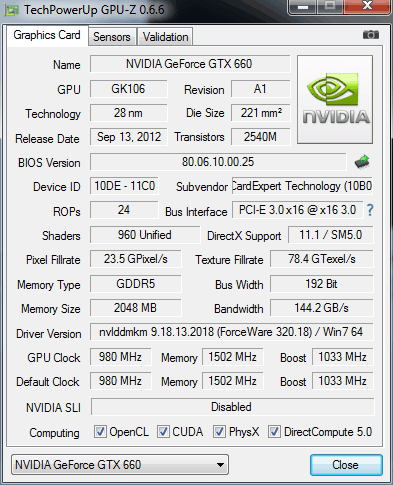Click the NVIDIA SLI Disabled field
Viewport: 393px width, 485px height.
click(x=232, y=407)
